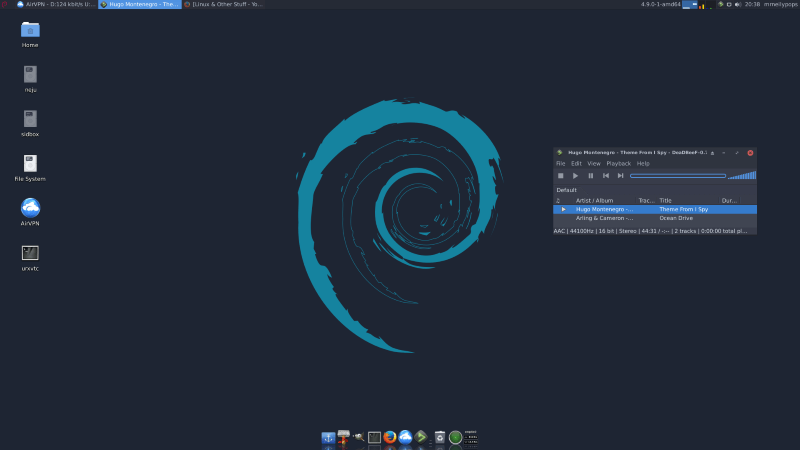This screenshot has width=800, height=450.
Task: Open the Playback menu
Action: click(618, 163)
